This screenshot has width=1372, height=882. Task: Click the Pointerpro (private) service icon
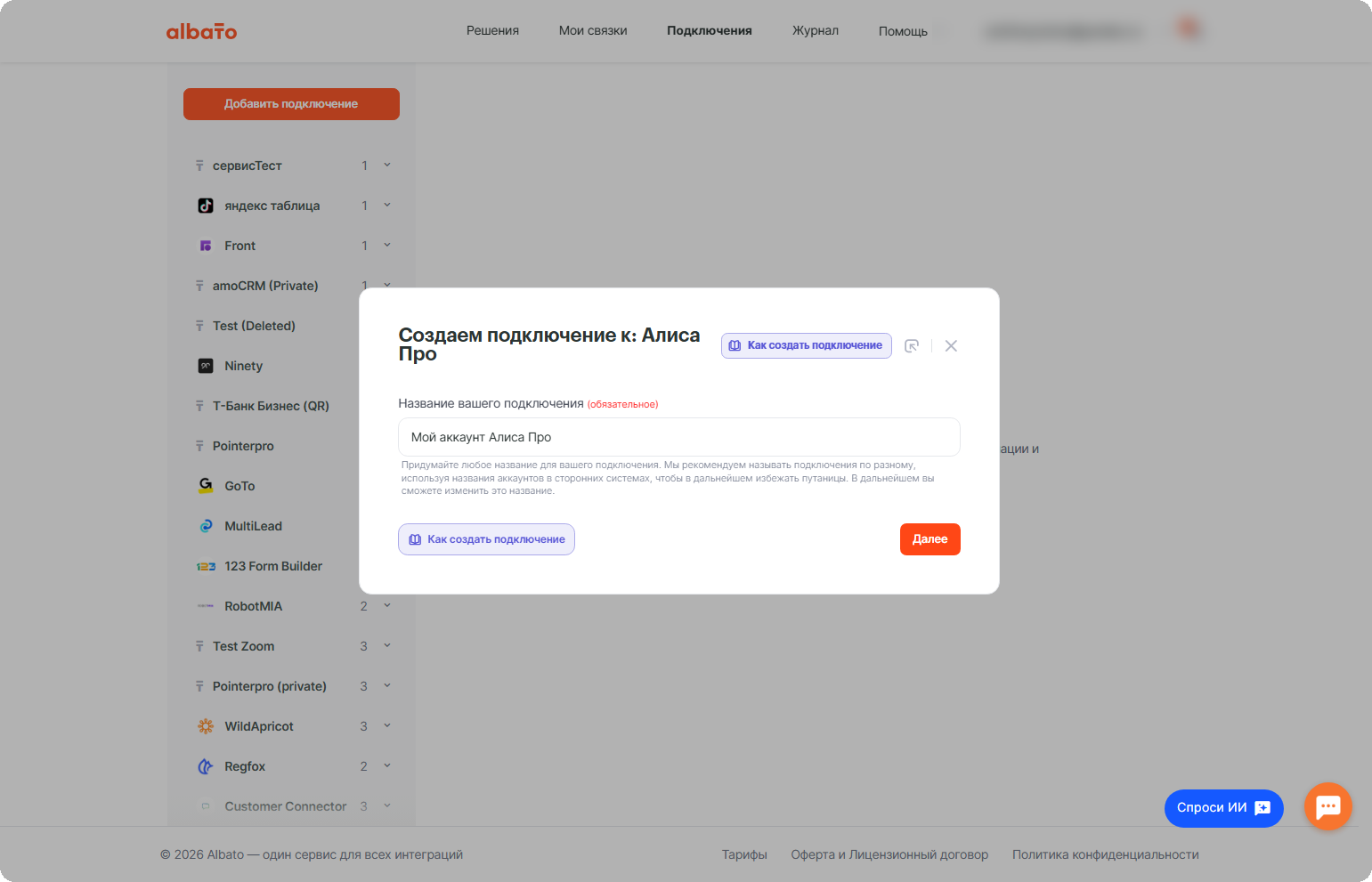(x=199, y=686)
